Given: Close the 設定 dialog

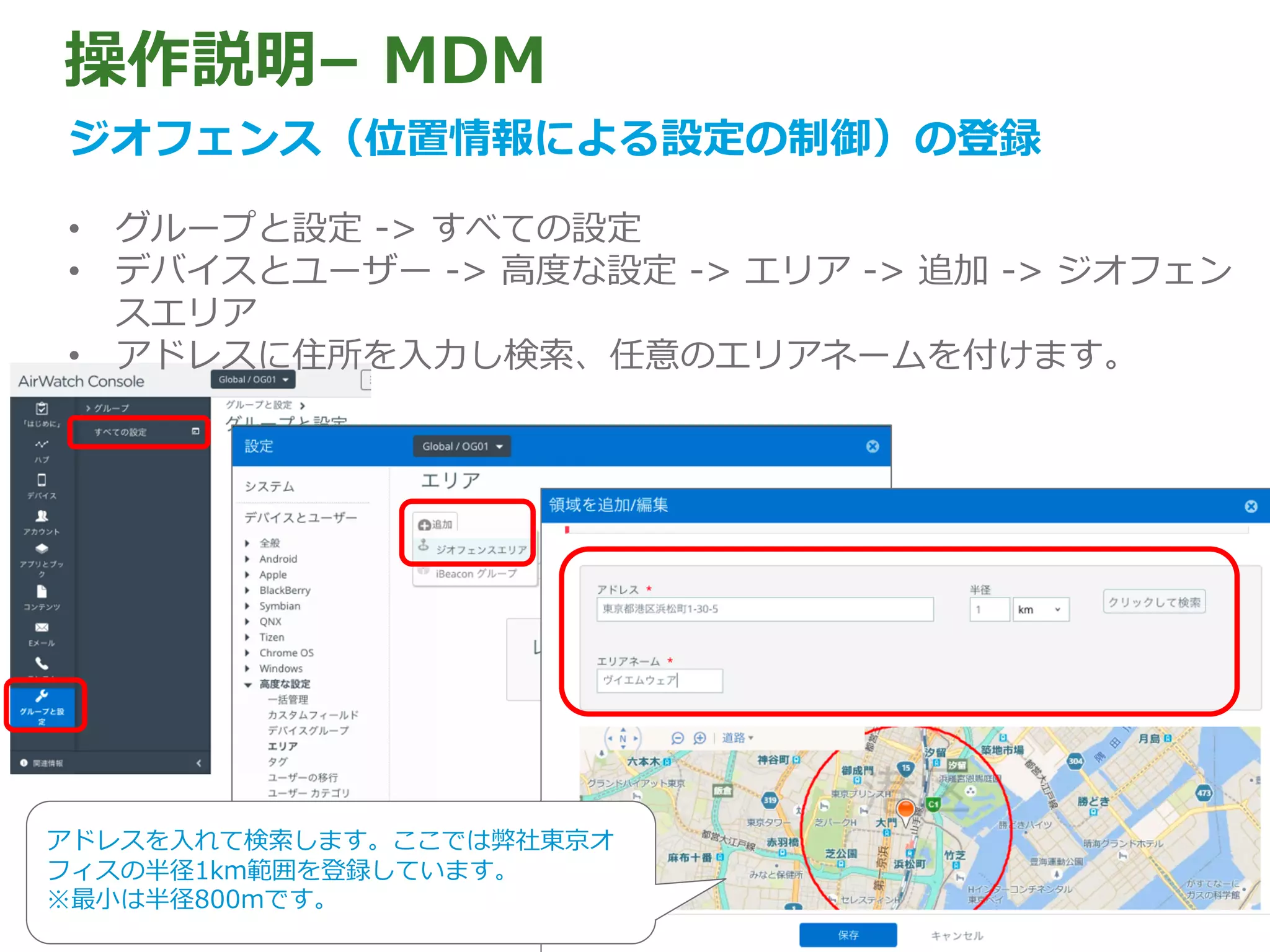Looking at the screenshot, I should click(873, 446).
